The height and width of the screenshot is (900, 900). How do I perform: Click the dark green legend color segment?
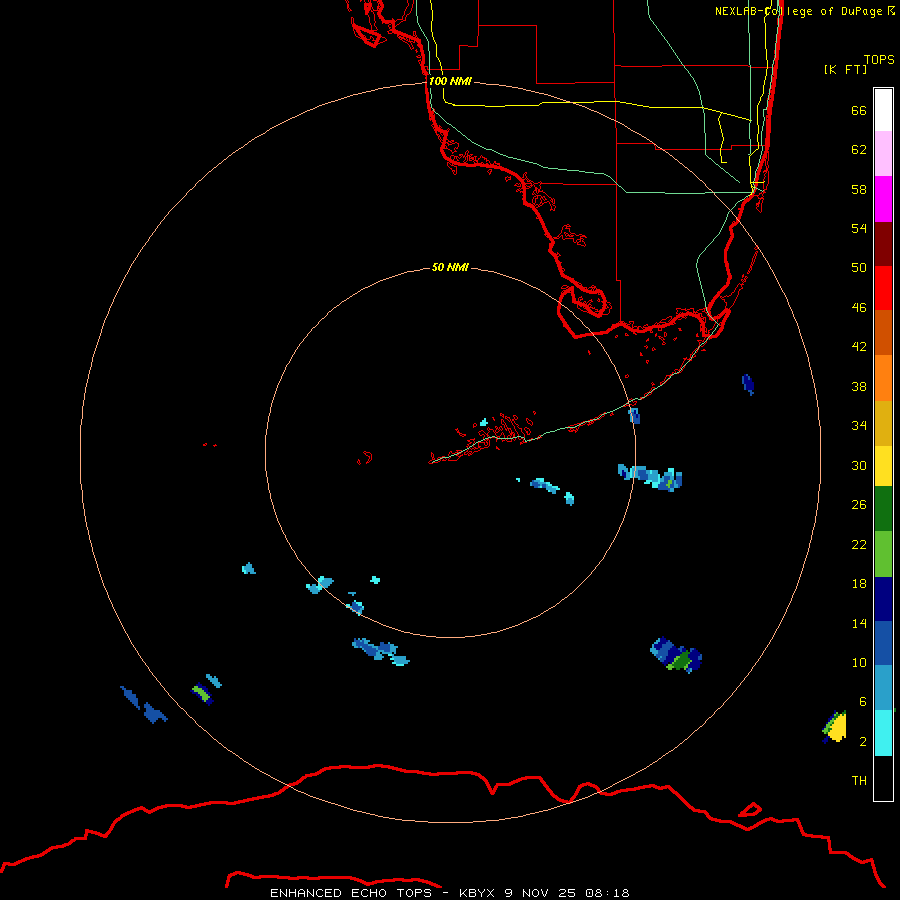point(883,509)
